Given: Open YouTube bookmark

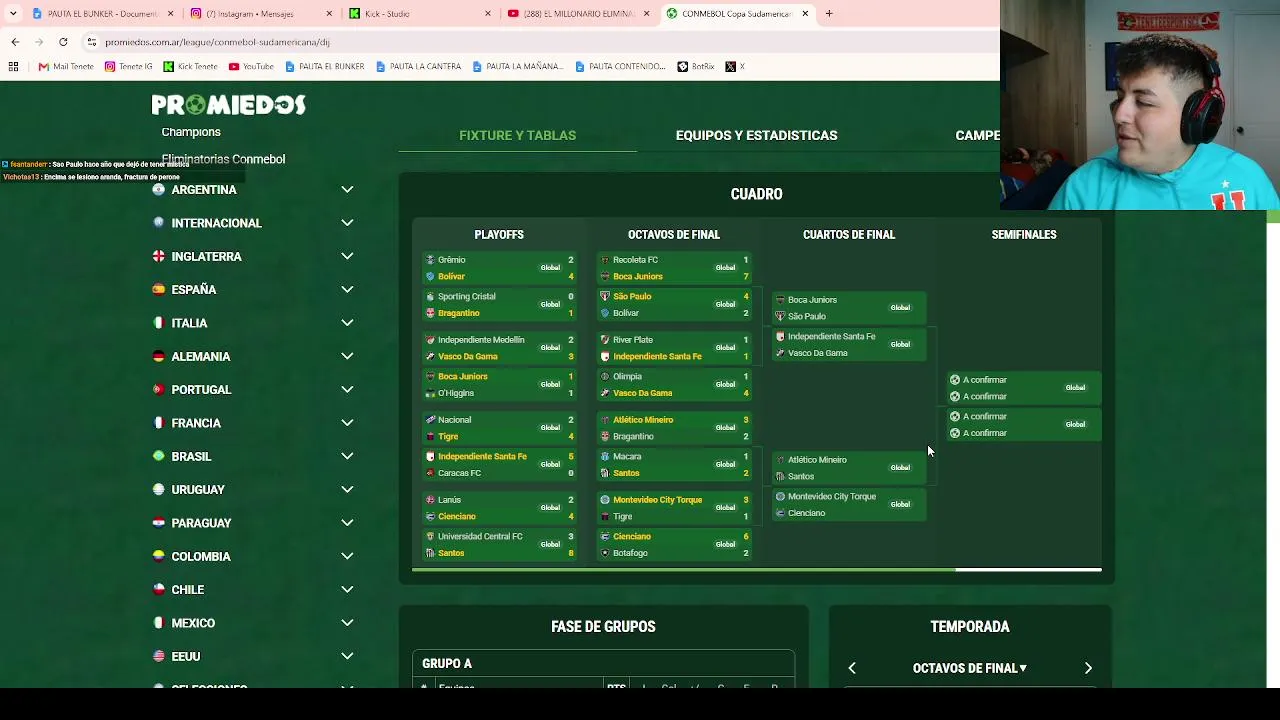Looking at the screenshot, I should 251,67.
